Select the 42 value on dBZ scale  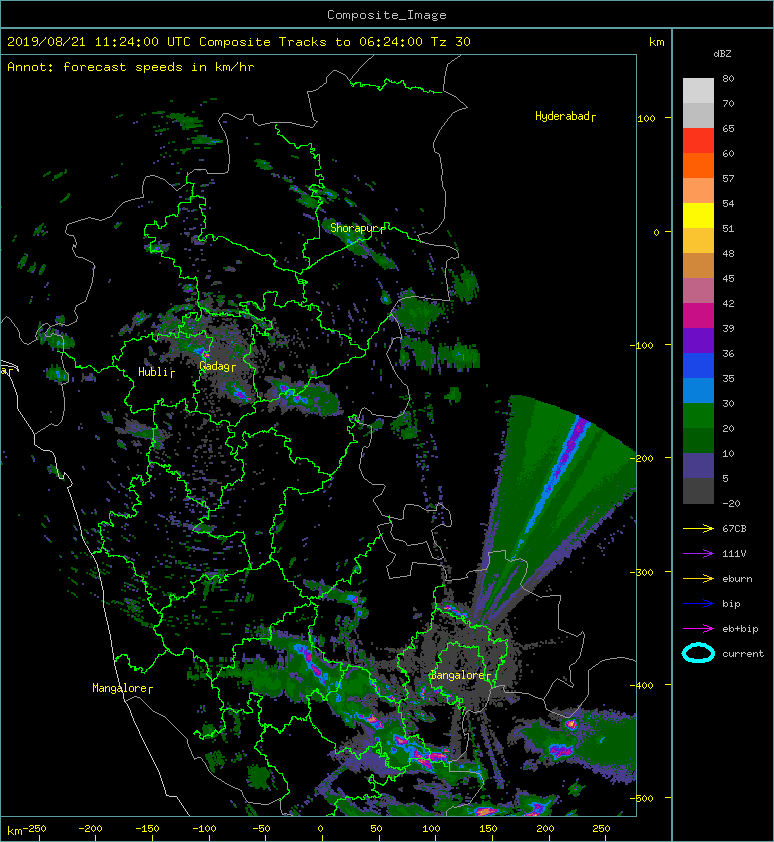[x=728, y=303]
